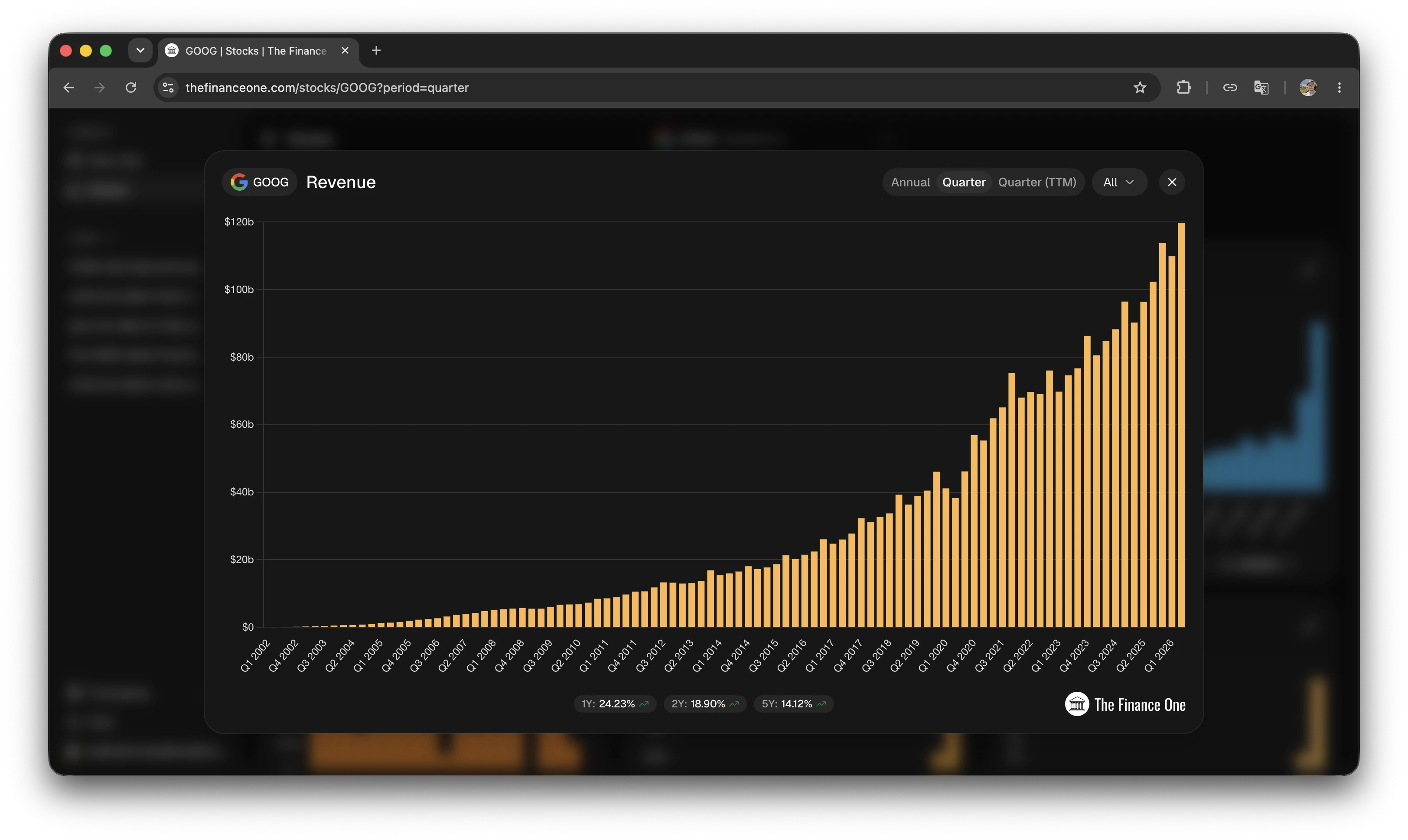This screenshot has width=1408, height=840.
Task: Click the GOOG ticker badge
Action: click(259, 182)
